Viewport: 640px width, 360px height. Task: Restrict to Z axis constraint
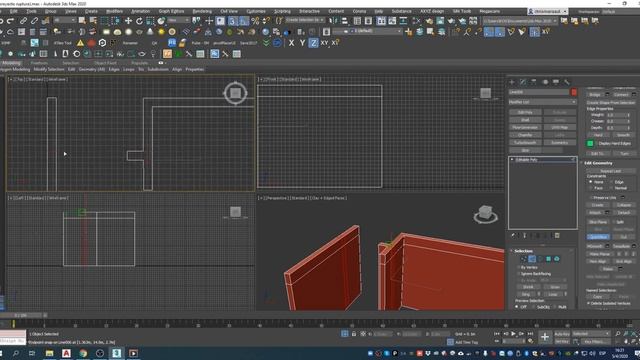point(313,42)
